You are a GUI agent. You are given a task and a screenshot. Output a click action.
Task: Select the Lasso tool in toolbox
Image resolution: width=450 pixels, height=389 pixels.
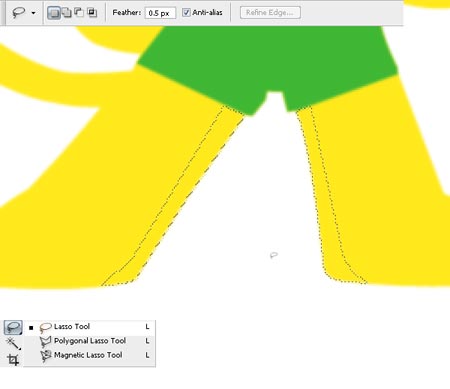(13, 327)
